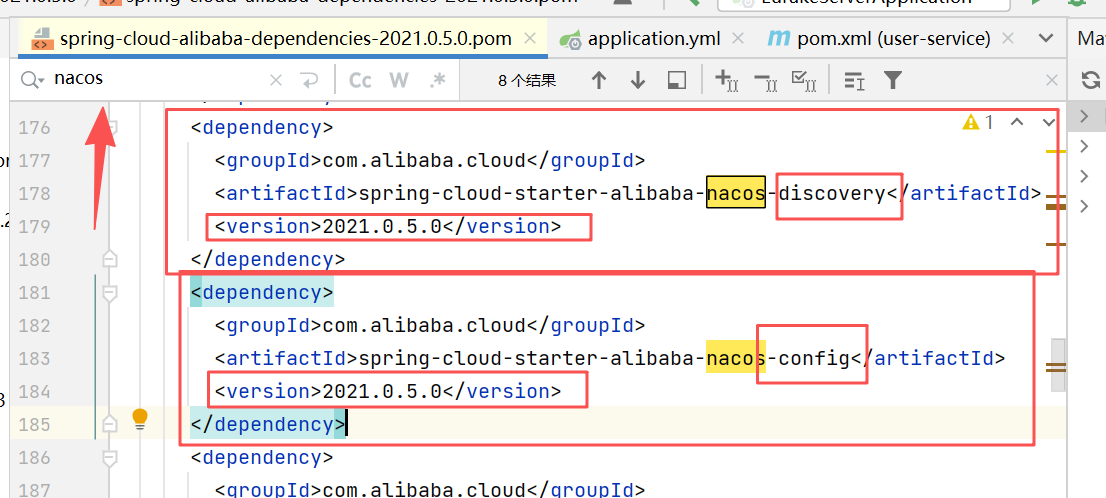
Task: Go to next search occurrence
Action: [x=638, y=80]
